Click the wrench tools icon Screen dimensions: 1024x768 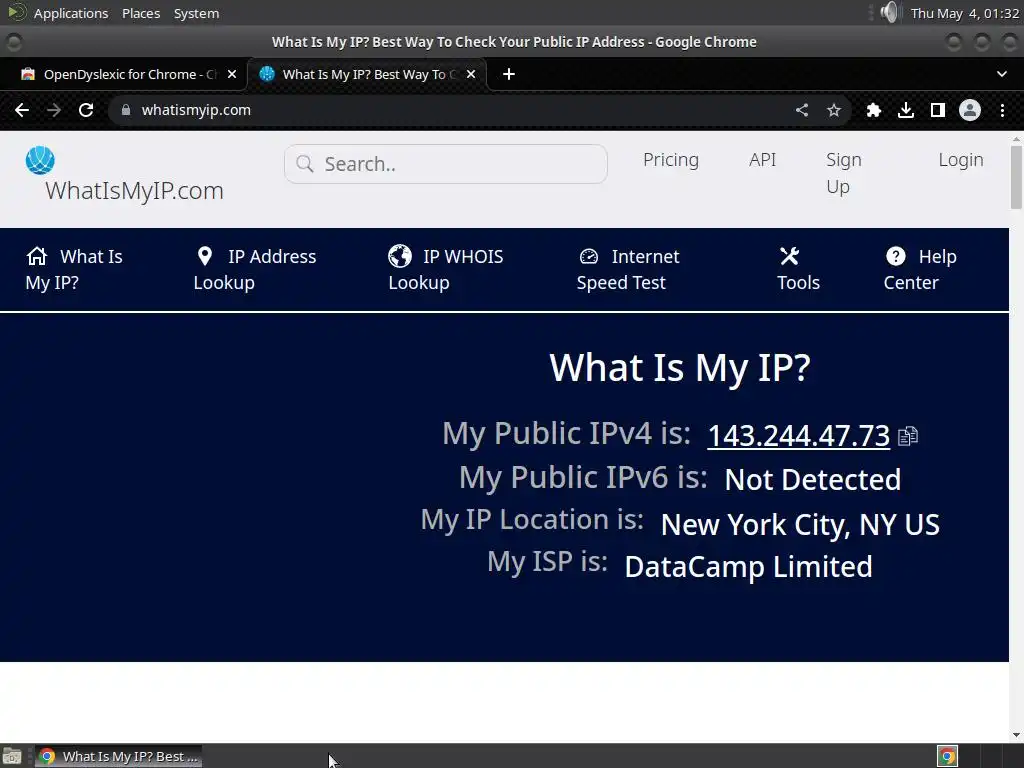(x=790, y=256)
